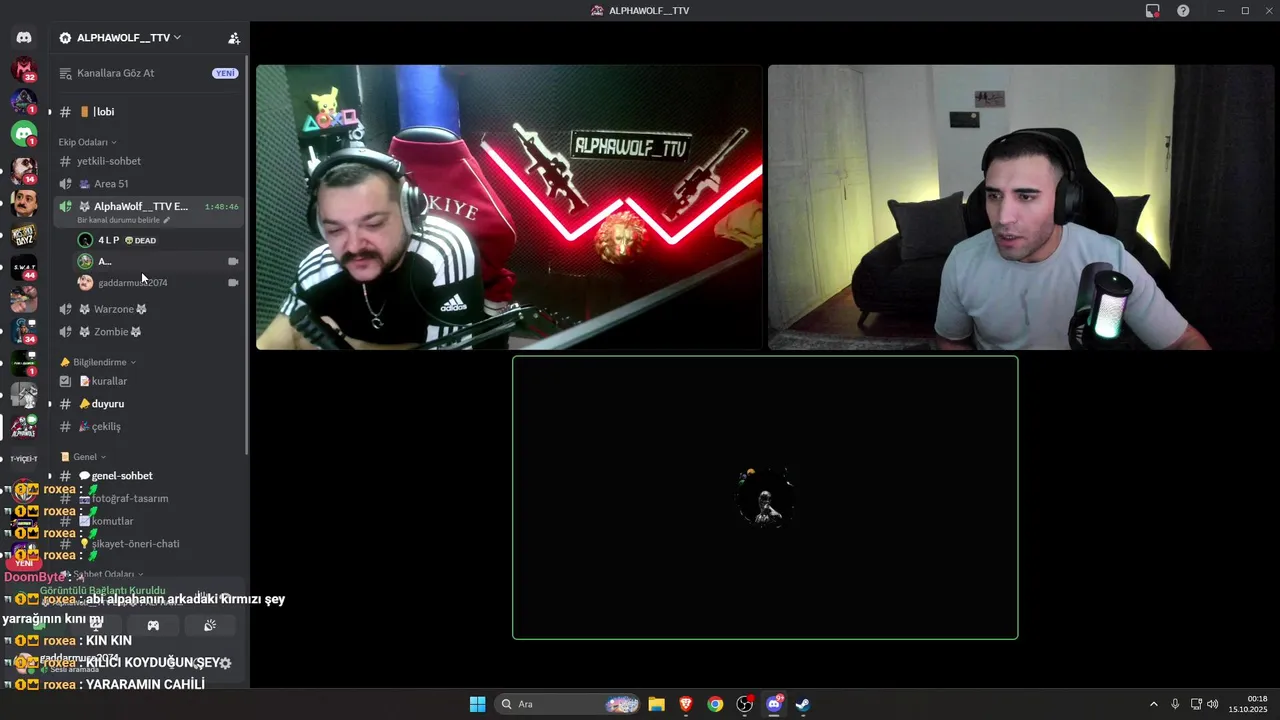Select user gaddarmusa2074 in voice channel
This screenshot has width=1280, height=720.
point(158,283)
